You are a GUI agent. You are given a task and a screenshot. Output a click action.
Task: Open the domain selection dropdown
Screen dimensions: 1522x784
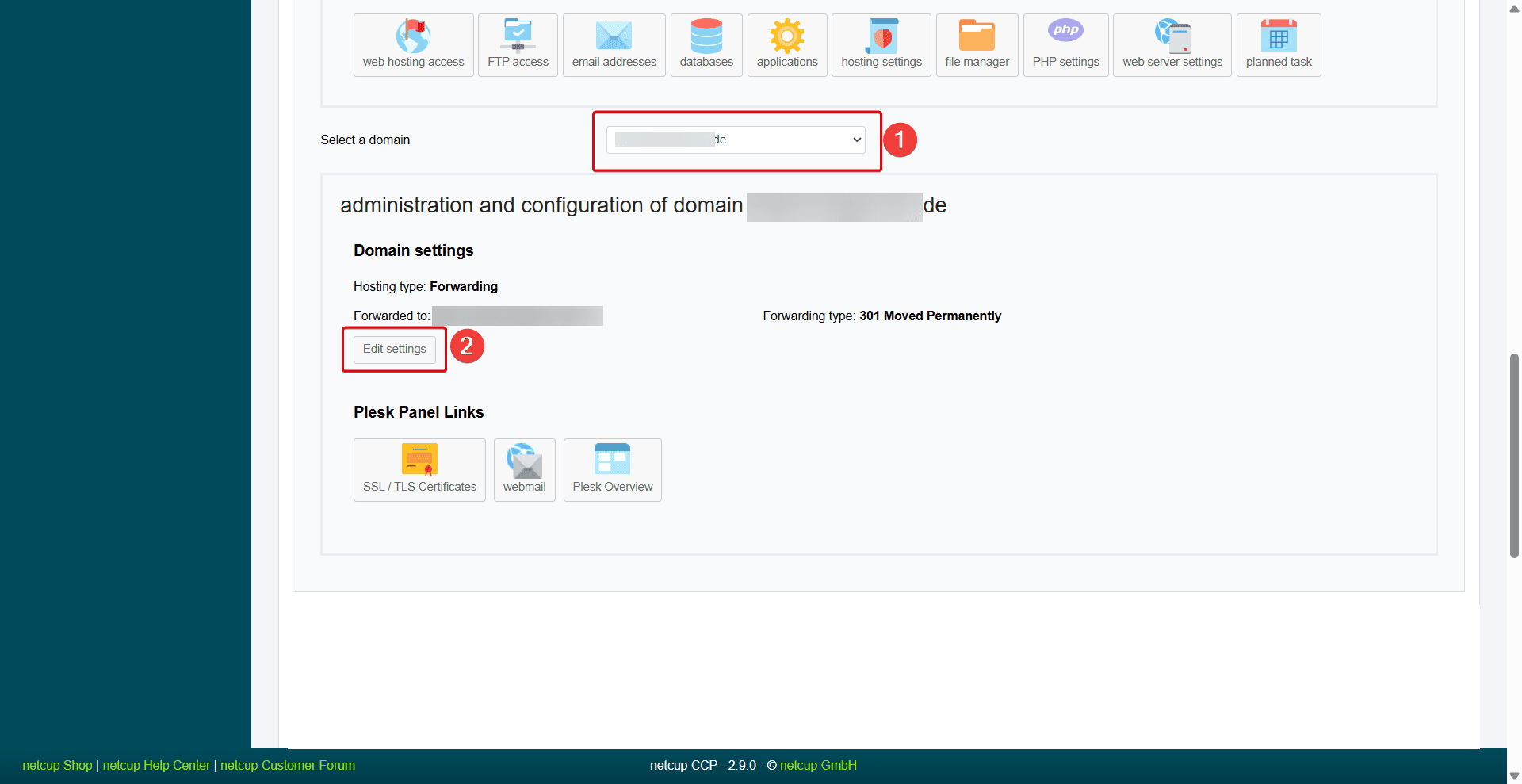click(x=735, y=140)
